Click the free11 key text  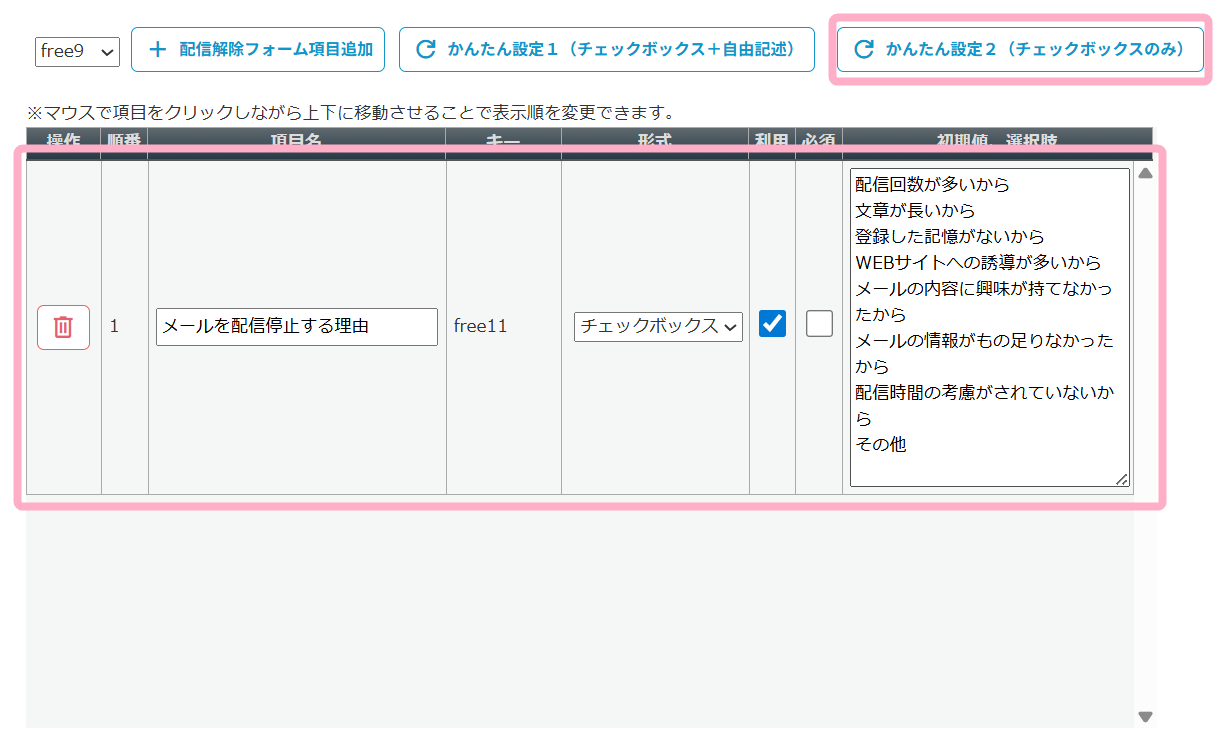(480, 326)
